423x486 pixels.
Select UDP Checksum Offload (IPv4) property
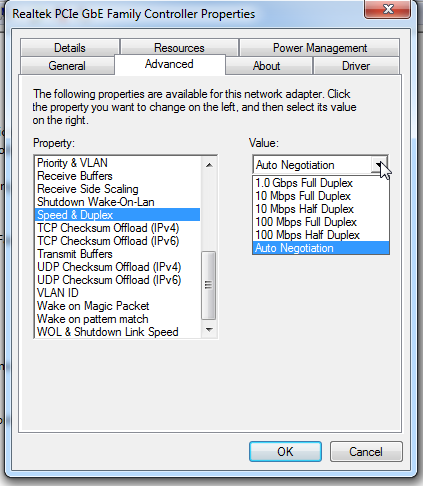pyautogui.click(x=117, y=267)
